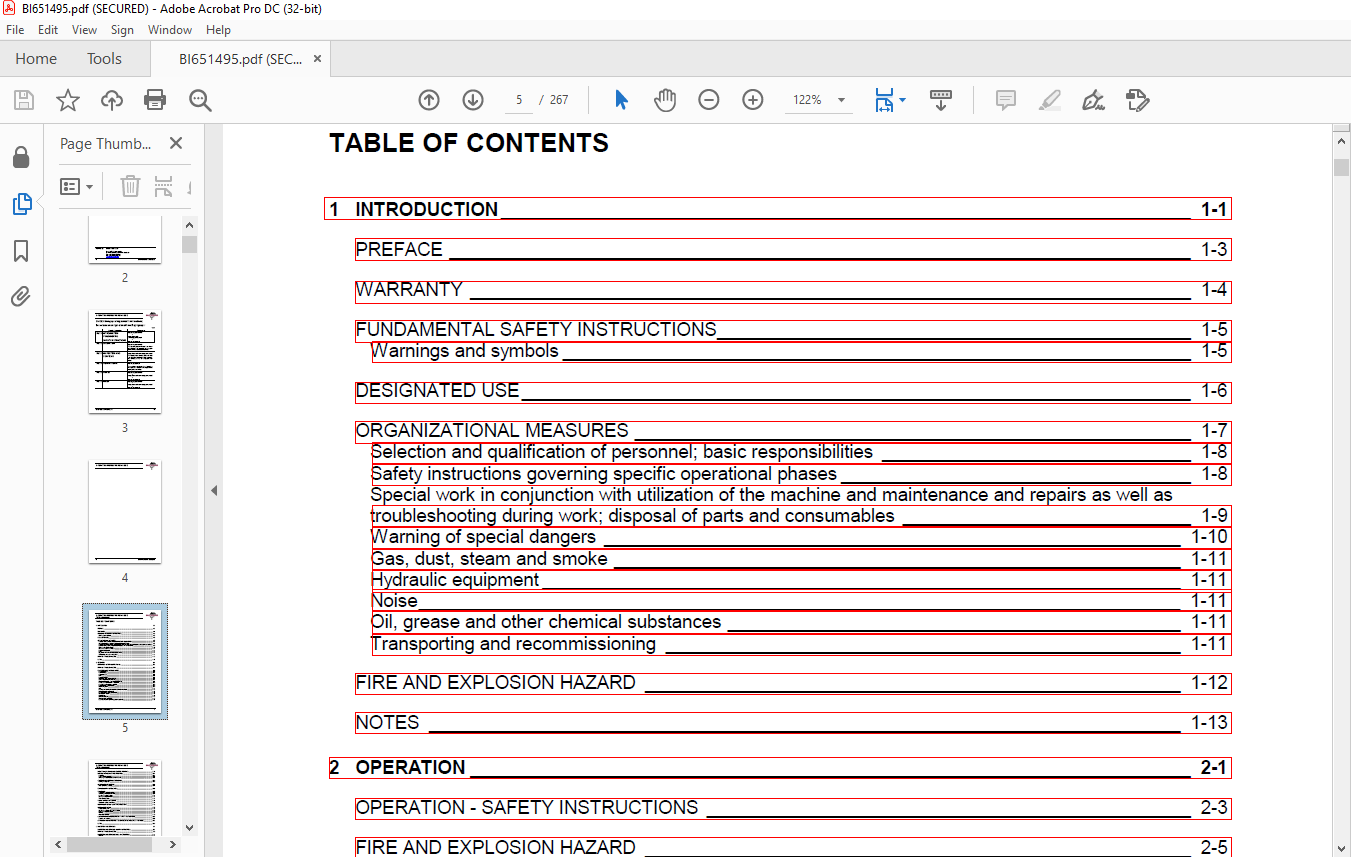Viewport: 1351px width, 857px height.
Task: Open the Bookmarks sidebar panel
Action: click(x=21, y=250)
